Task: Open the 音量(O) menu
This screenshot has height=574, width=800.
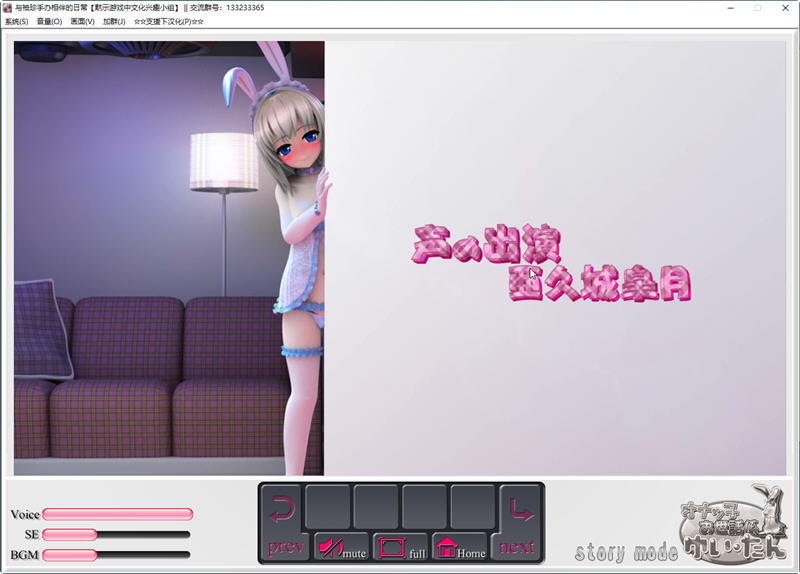Action: (49, 21)
